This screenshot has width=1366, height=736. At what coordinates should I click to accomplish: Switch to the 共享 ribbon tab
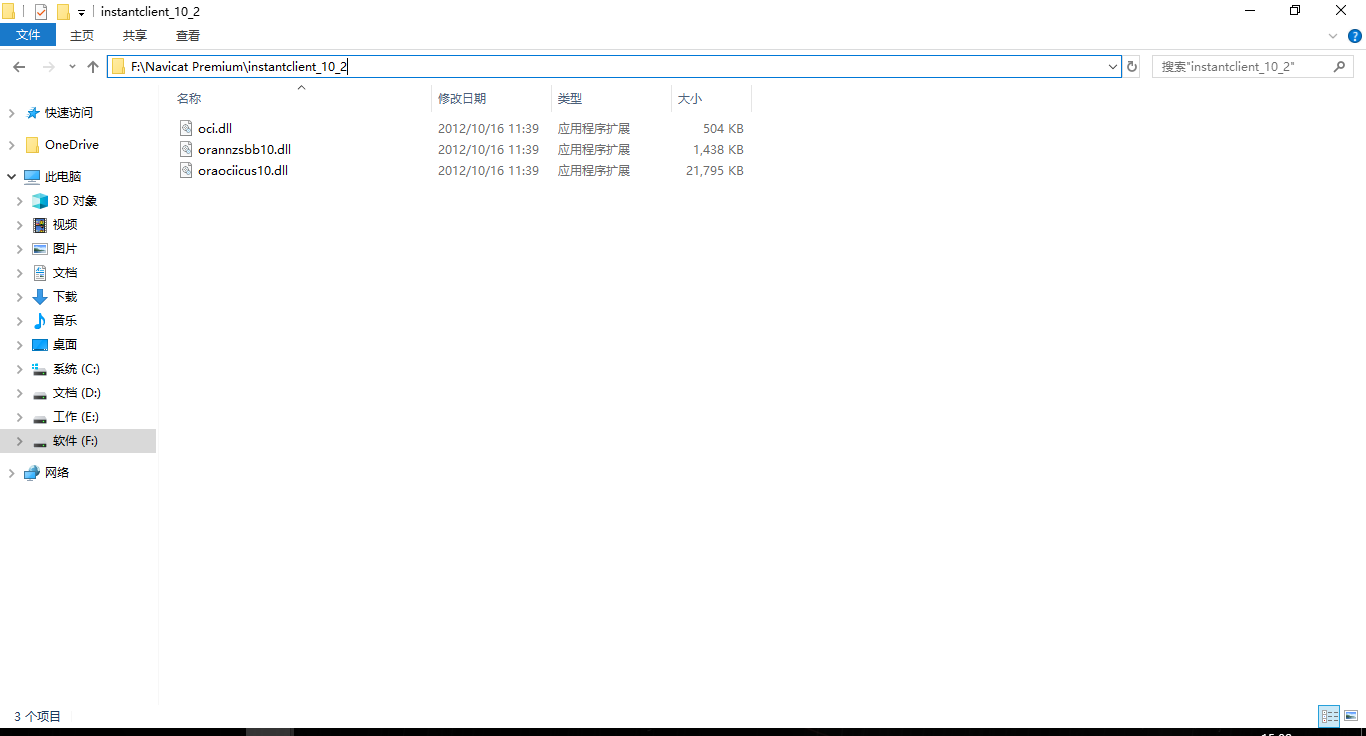click(x=135, y=35)
